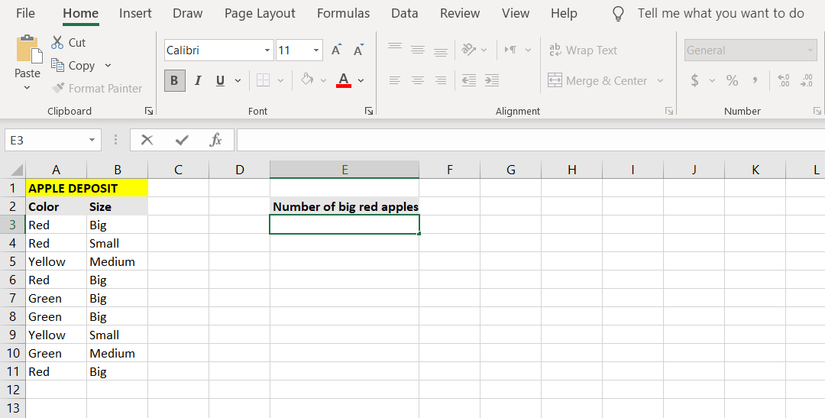Open the Alignment group dialog launcher
Screen dimensions: 825x418
pos(669,111)
